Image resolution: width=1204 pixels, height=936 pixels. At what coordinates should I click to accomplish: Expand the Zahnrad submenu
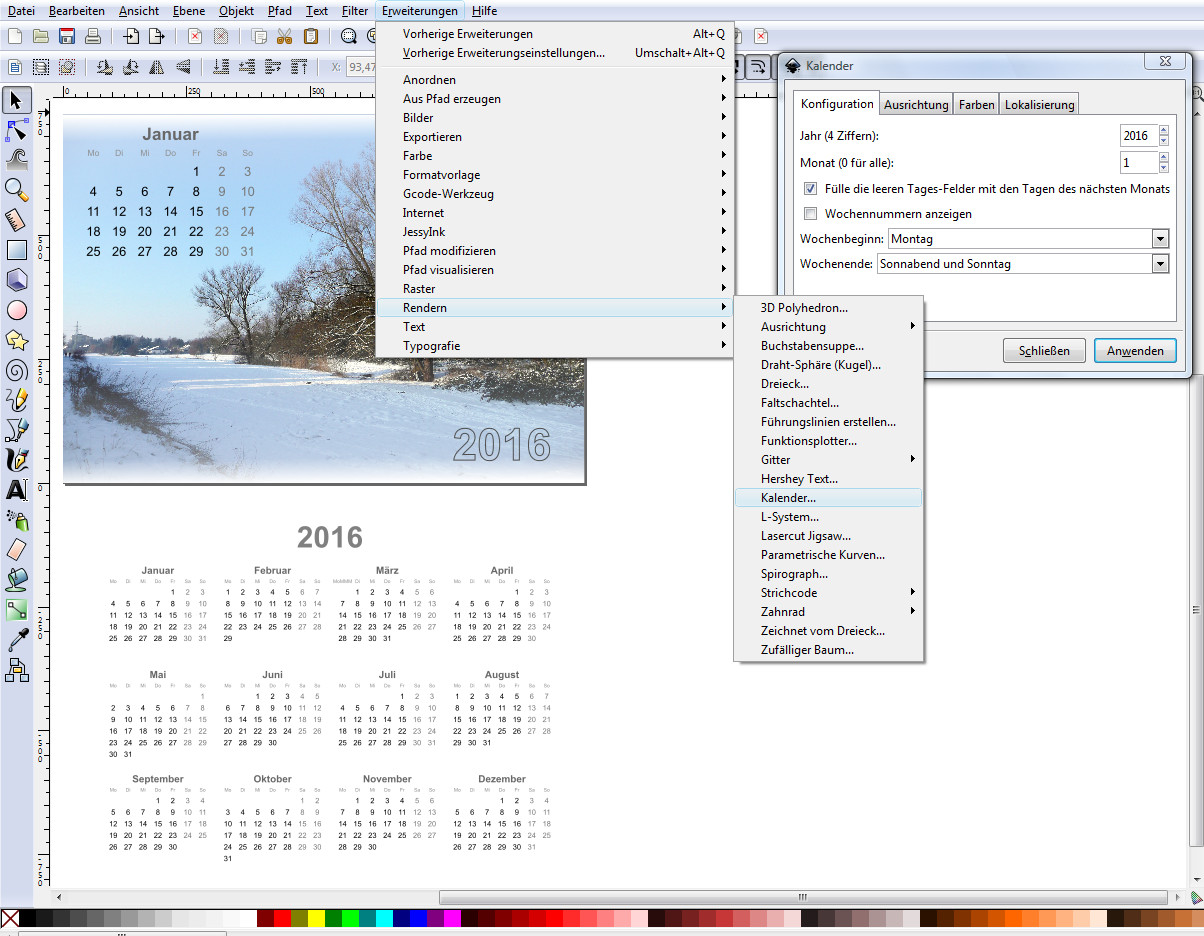[828, 612]
